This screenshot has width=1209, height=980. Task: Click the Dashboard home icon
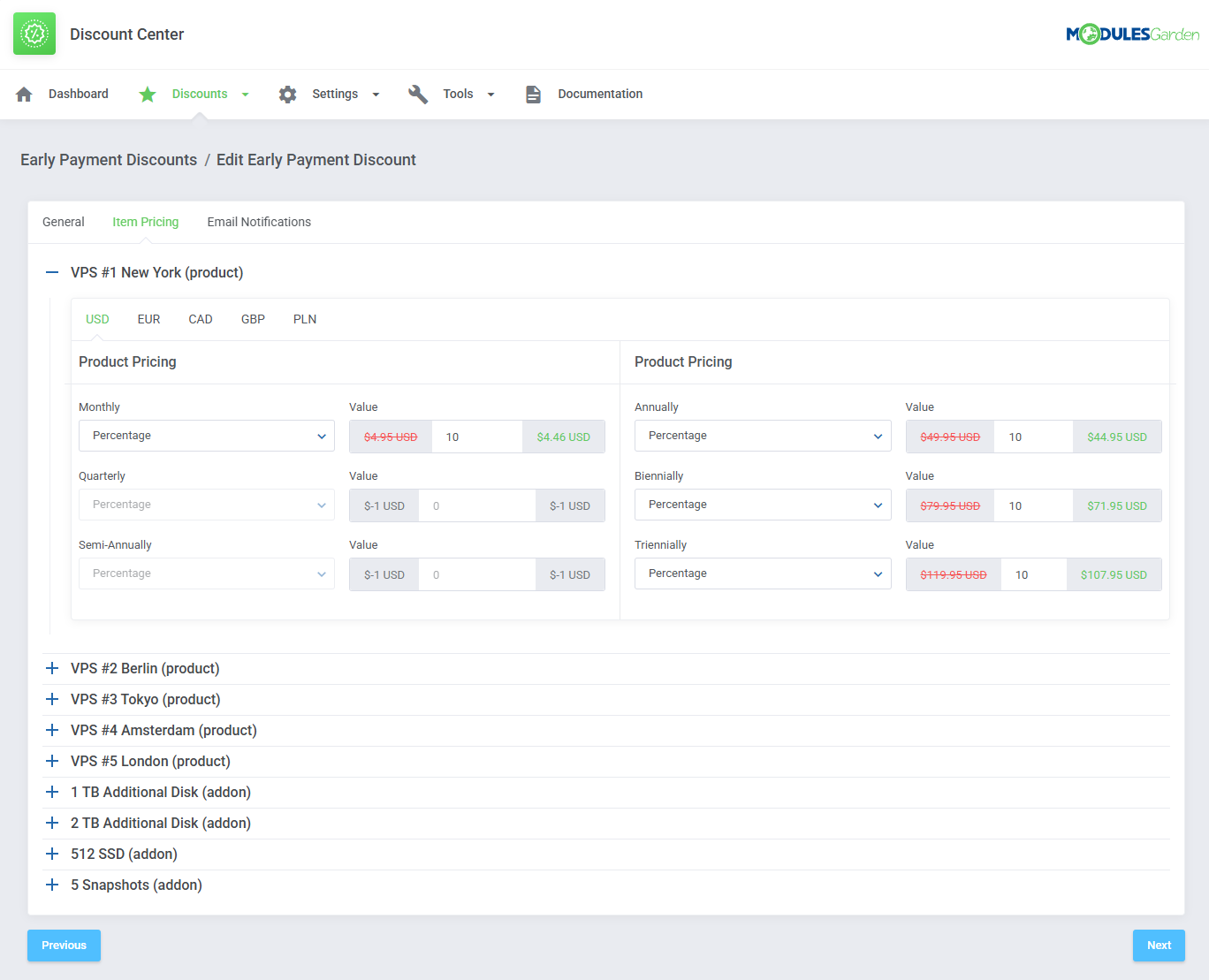point(24,94)
